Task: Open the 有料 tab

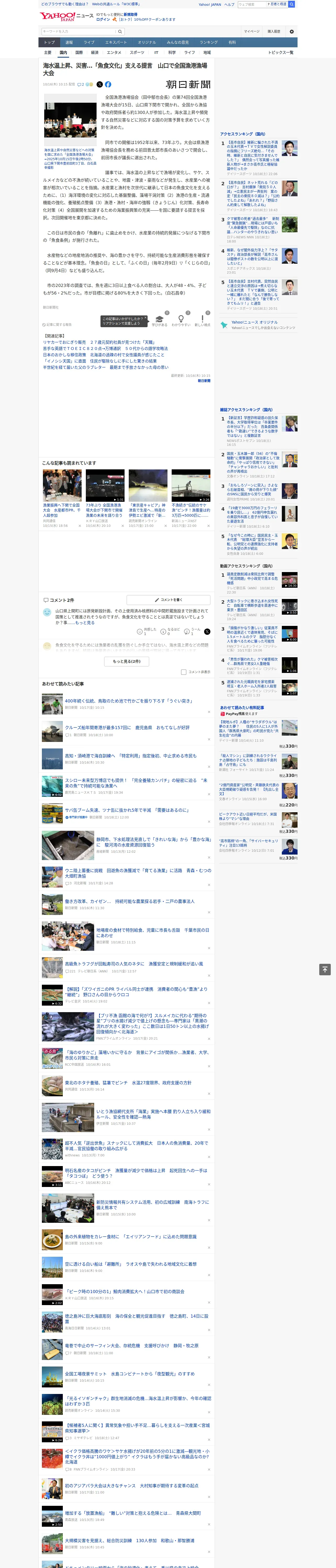Action: point(232,43)
